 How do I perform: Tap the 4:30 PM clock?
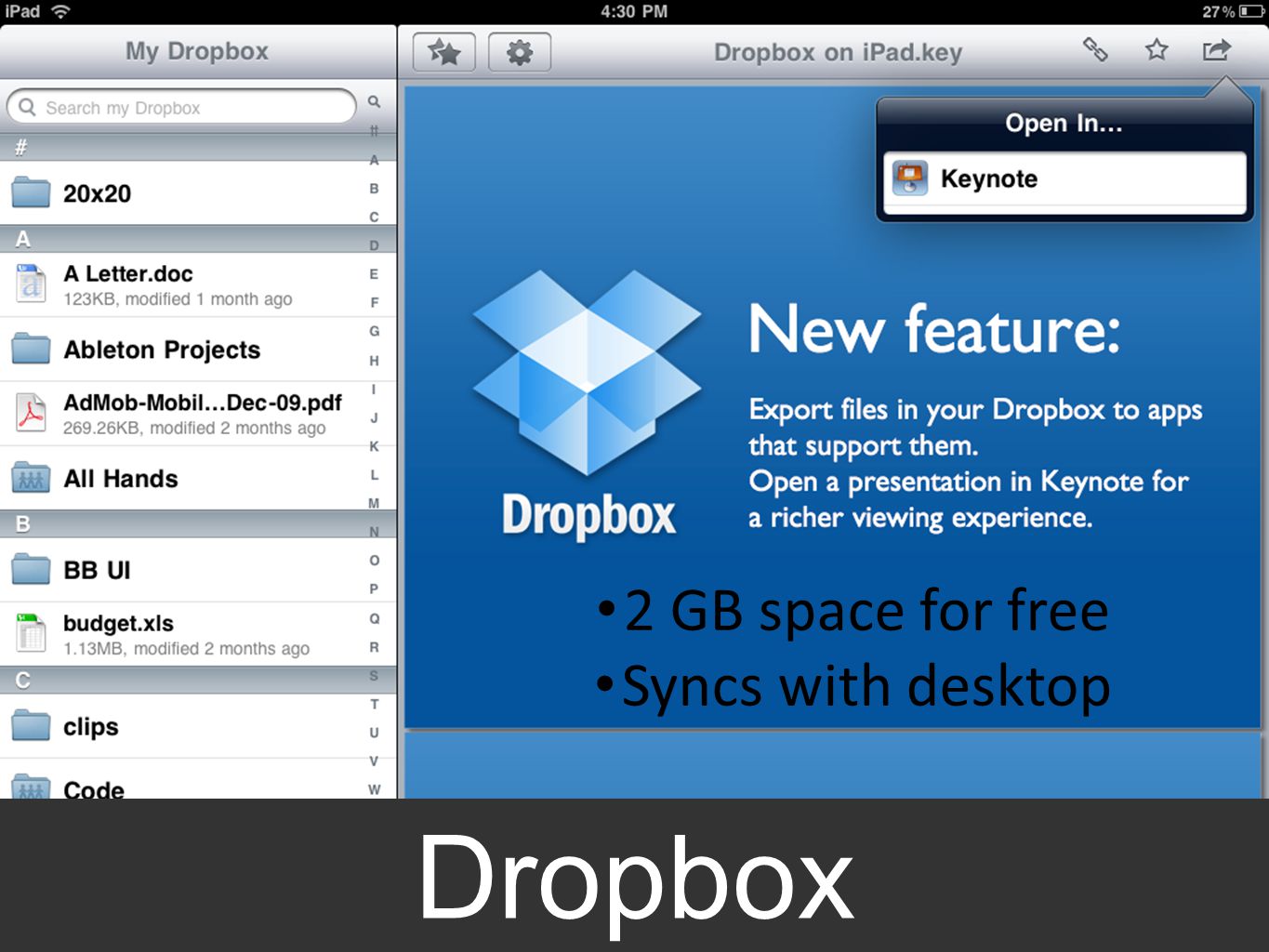pyautogui.click(x=634, y=11)
